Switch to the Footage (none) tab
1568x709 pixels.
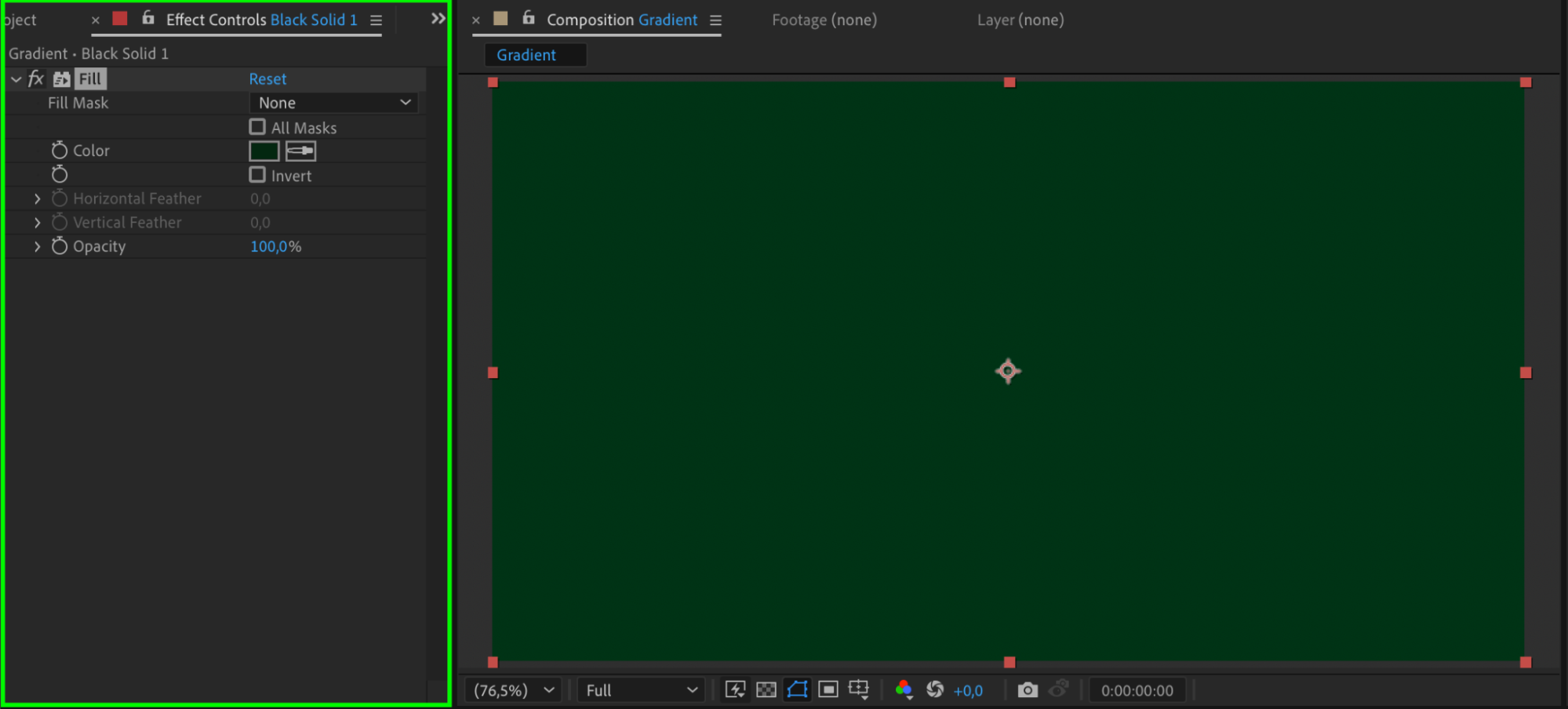[x=824, y=20]
